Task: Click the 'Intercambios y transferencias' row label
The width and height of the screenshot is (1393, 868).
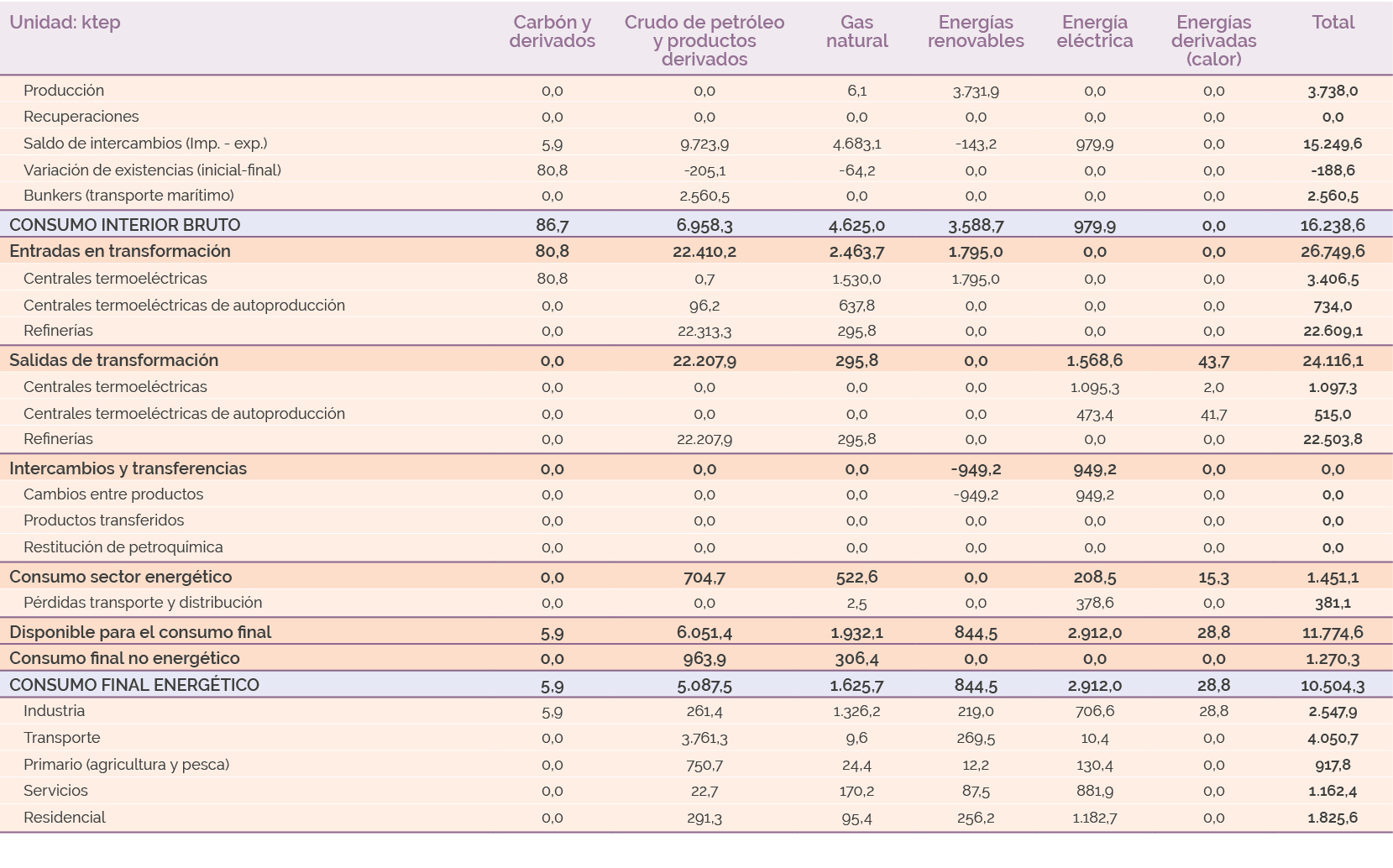Action: pos(128,468)
